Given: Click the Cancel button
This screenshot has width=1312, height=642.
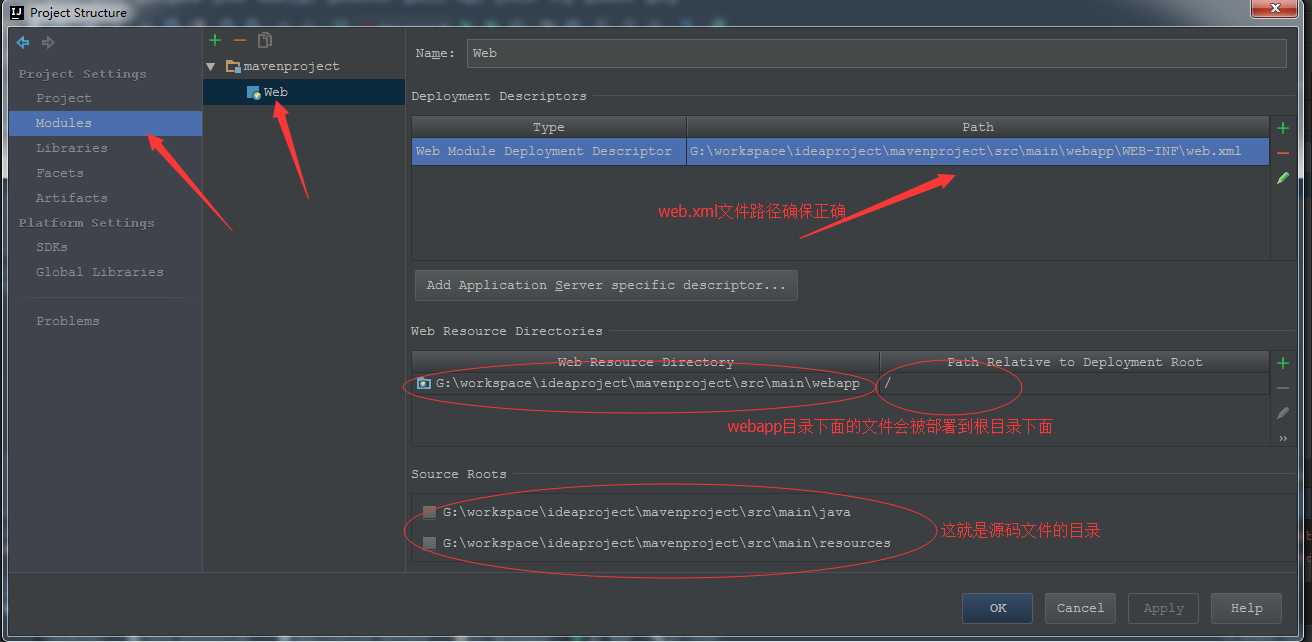Looking at the screenshot, I should [x=1081, y=608].
